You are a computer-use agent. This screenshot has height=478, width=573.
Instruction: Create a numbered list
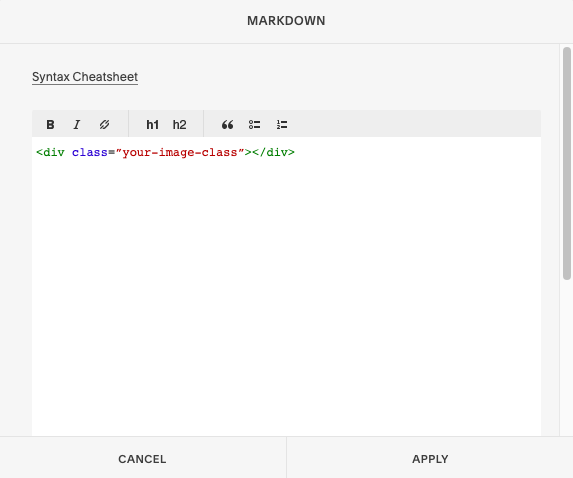pyautogui.click(x=282, y=125)
